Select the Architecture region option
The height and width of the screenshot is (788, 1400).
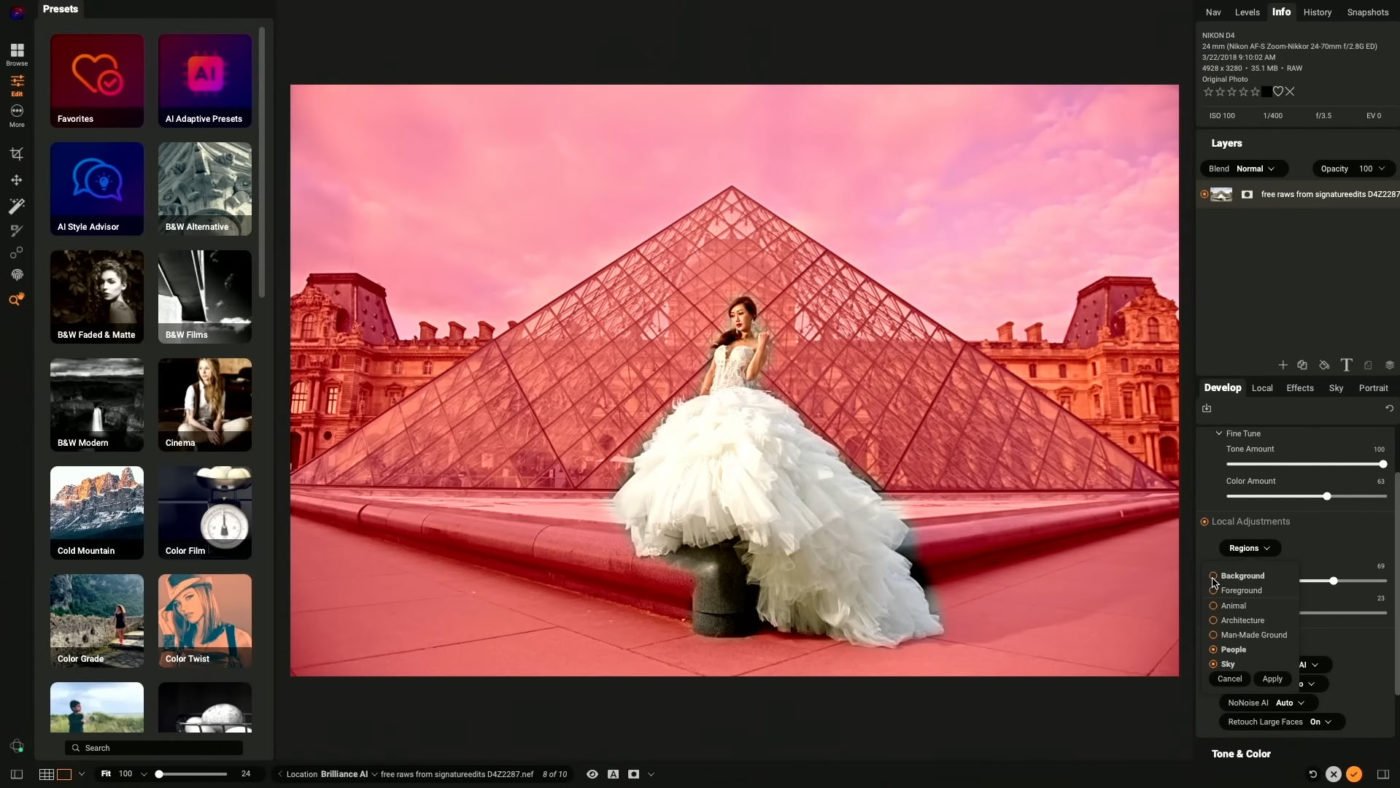1238,620
